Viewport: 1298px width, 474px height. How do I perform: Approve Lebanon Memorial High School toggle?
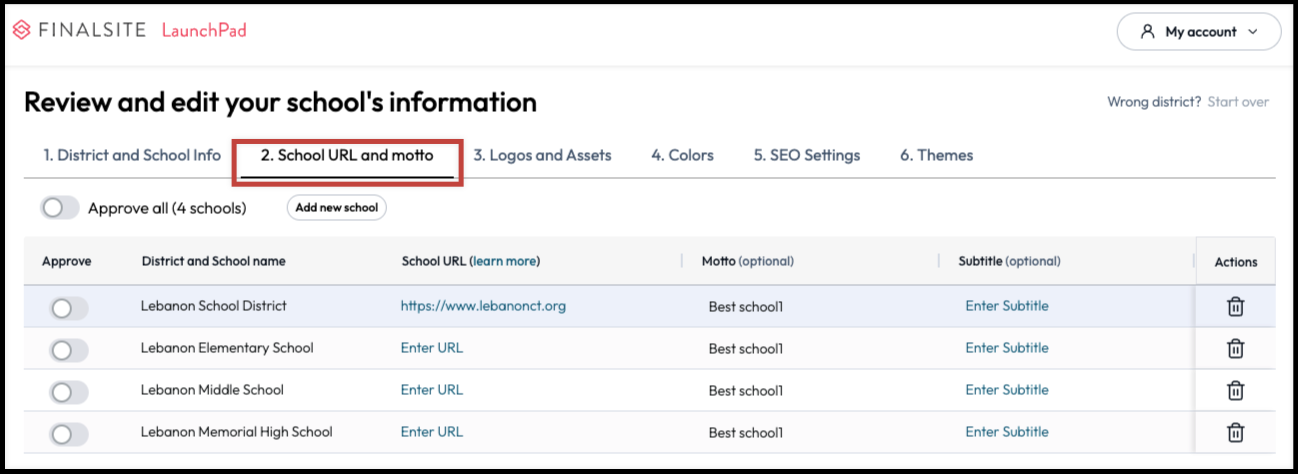click(x=69, y=435)
